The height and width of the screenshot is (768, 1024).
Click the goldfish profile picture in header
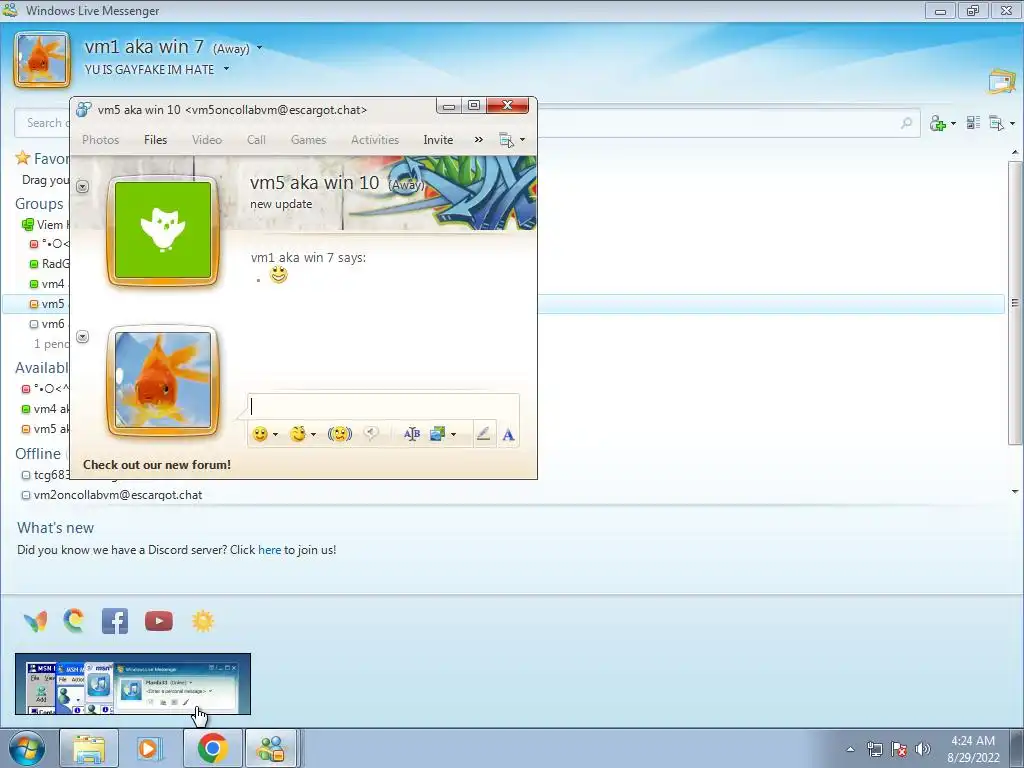(42, 59)
